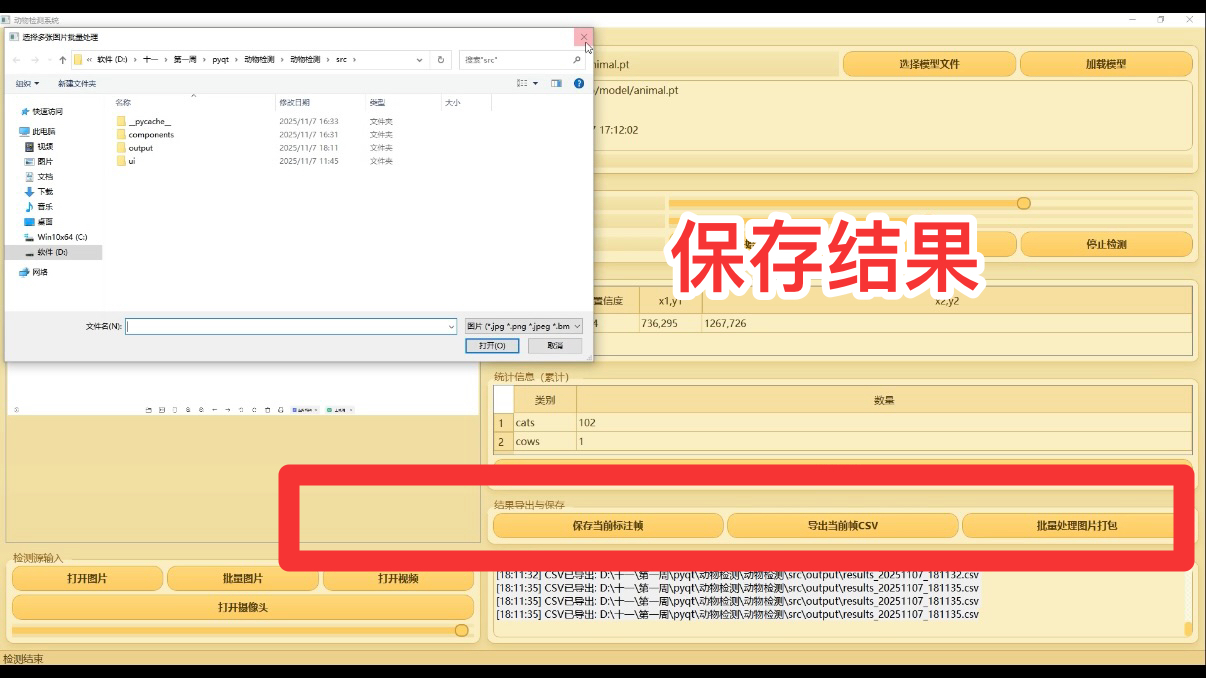Select 软件 (D:) drive in sidebar

click(52, 252)
